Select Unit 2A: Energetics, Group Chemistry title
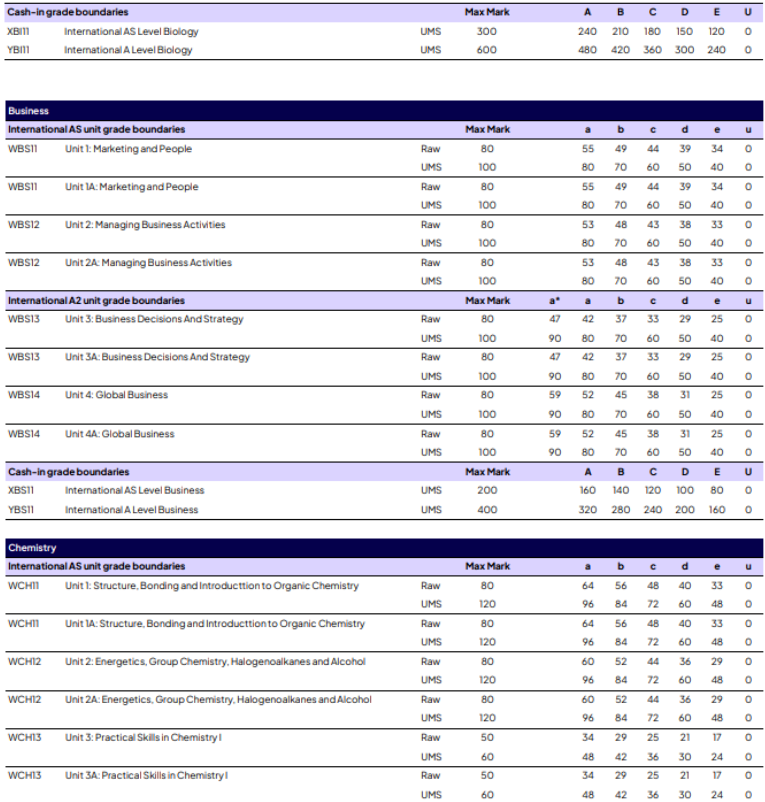 tap(218, 700)
